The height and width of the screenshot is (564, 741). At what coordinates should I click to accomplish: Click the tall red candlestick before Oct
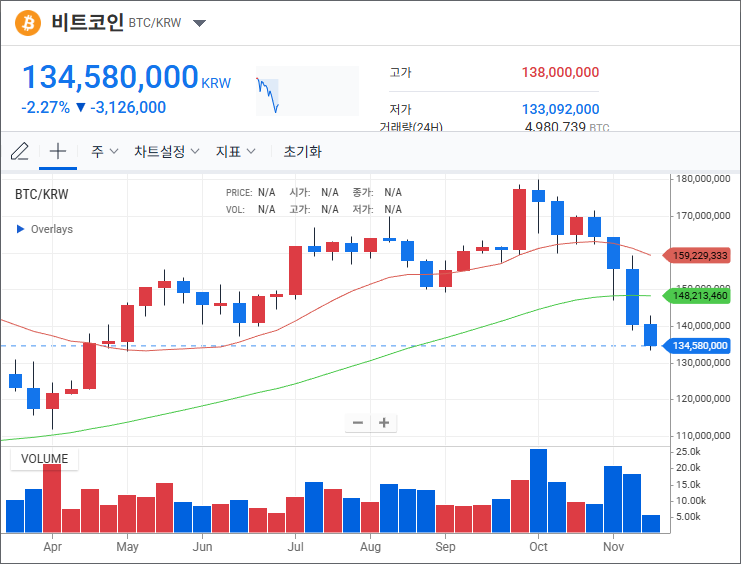(519, 219)
